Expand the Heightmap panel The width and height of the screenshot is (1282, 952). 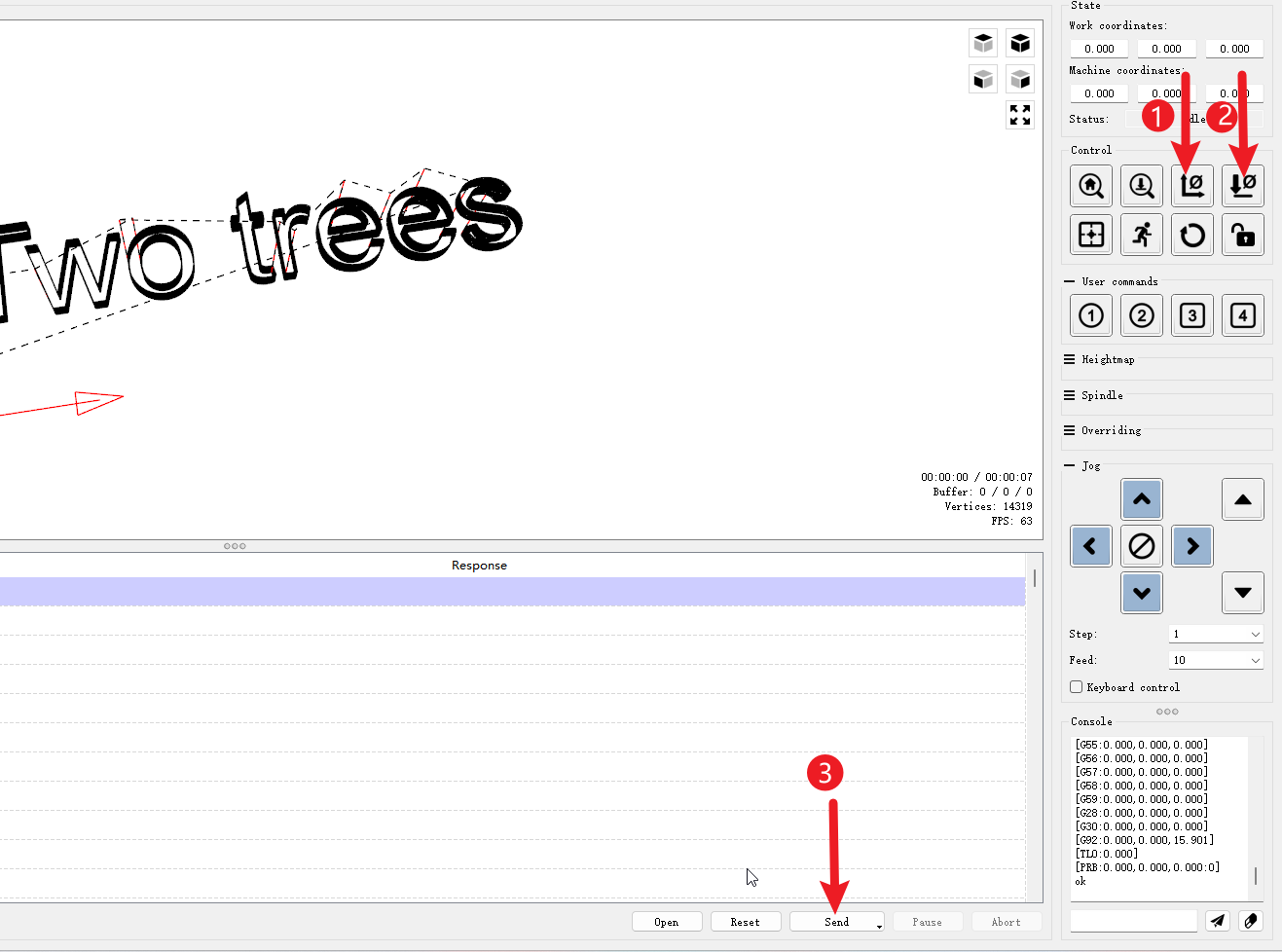pos(1110,359)
